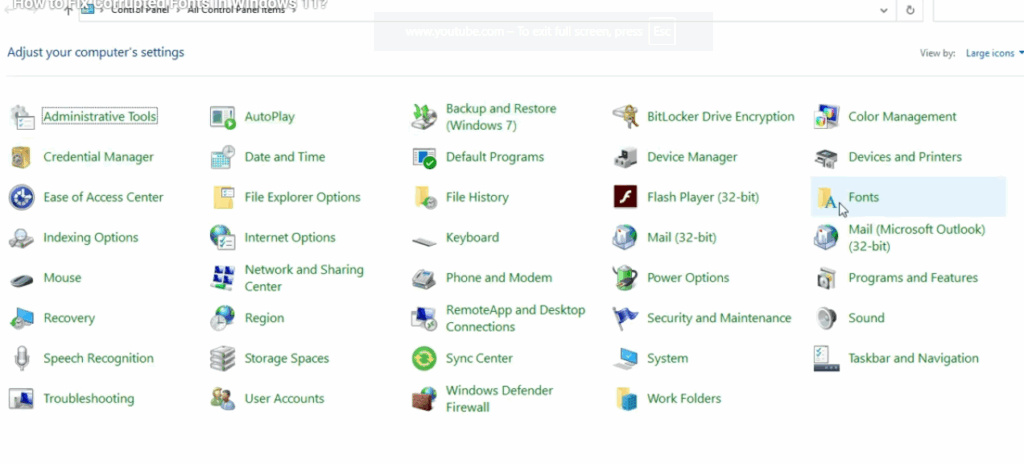
Task: Click the Fonts folder icon
Action: [827, 197]
